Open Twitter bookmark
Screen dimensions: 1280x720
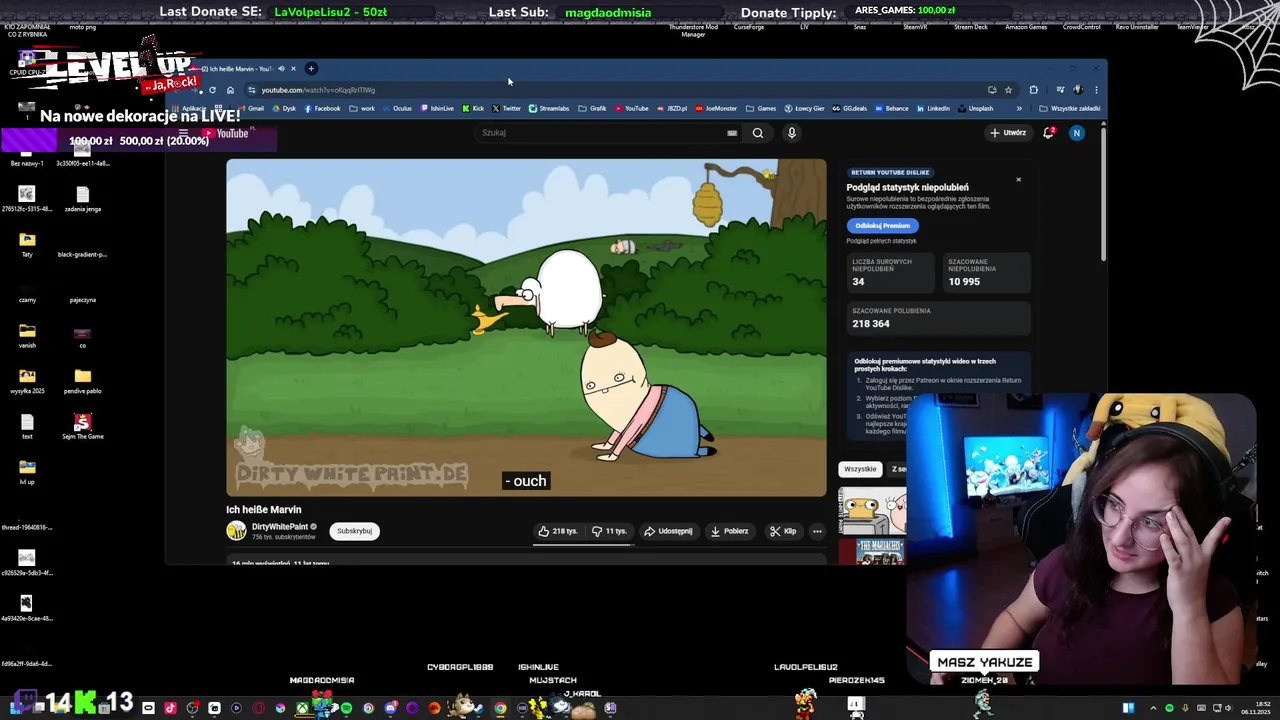pyautogui.click(x=506, y=108)
